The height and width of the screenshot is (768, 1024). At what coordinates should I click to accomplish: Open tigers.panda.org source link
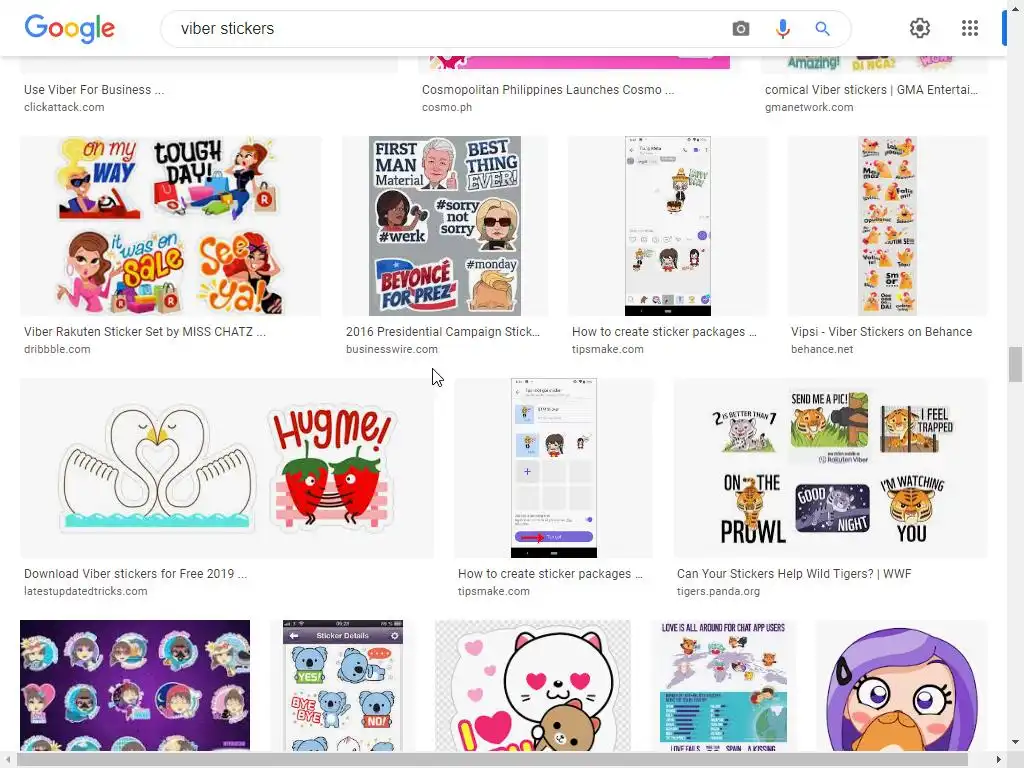coord(718,592)
